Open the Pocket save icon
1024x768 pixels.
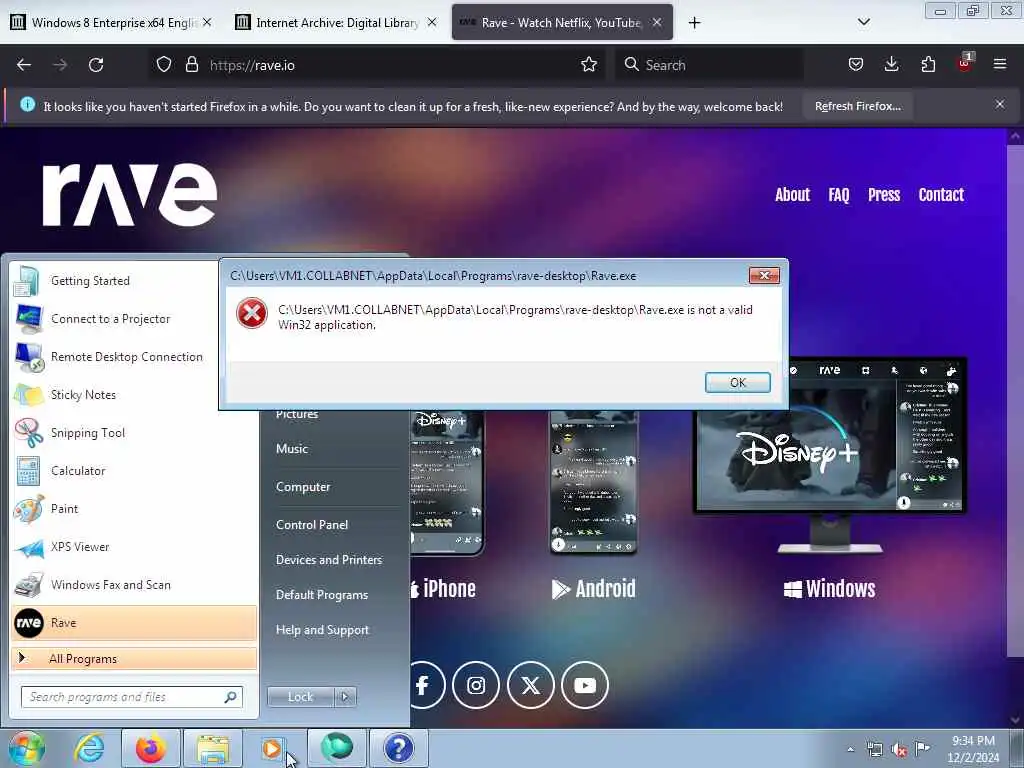pyautogui.click(x=856, y=65)
